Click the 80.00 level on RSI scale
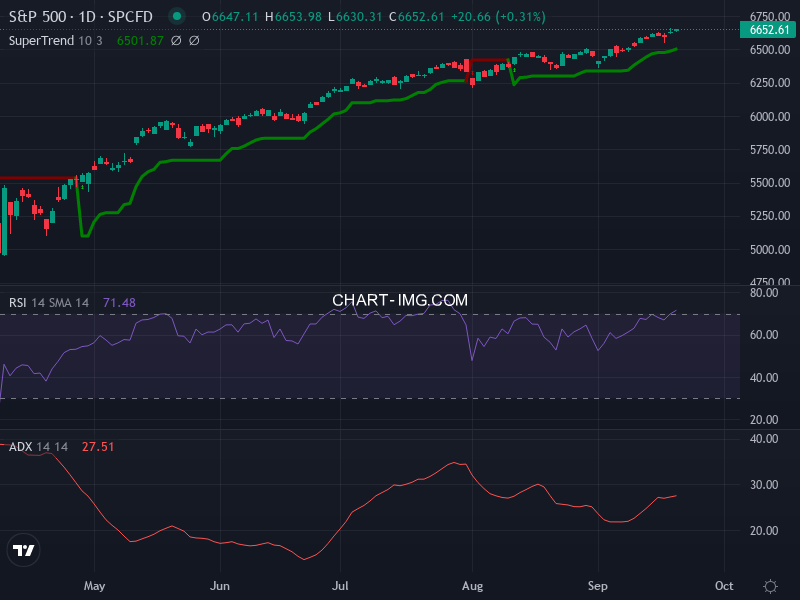Image resolution: width=800 pixels, height=600 pixels. pos(765,293)
